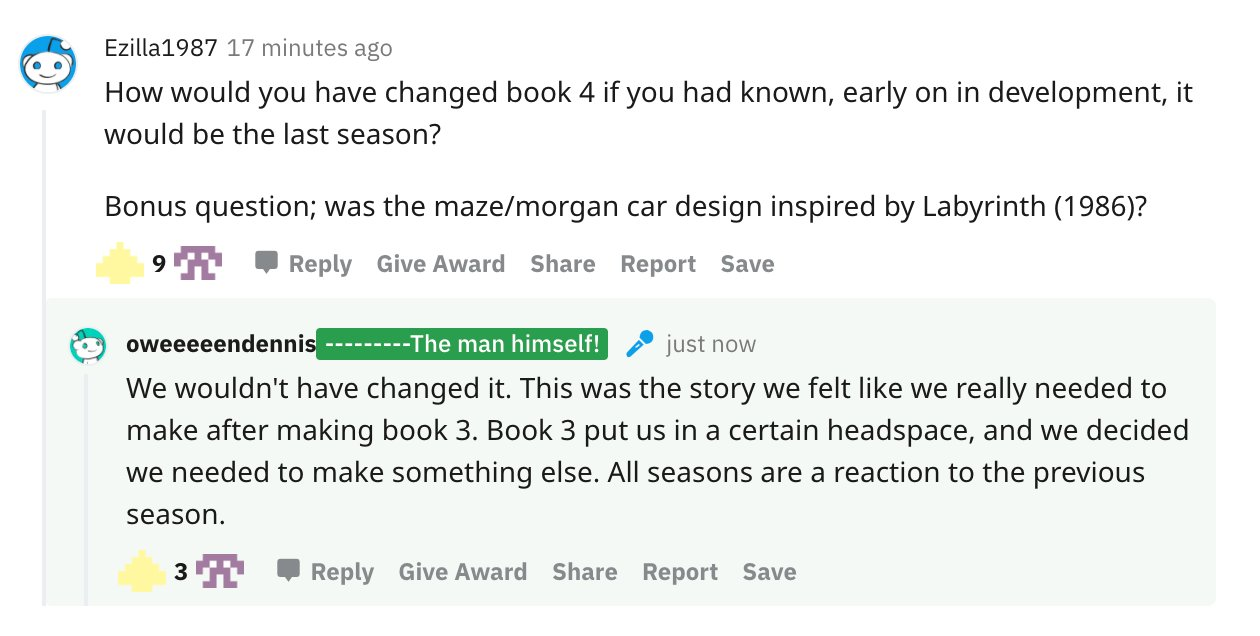Image resolution: width=1260 pixels, height=636 pixels.
Task: Click Ezilla1987's avatar icon
Action: 50,64
